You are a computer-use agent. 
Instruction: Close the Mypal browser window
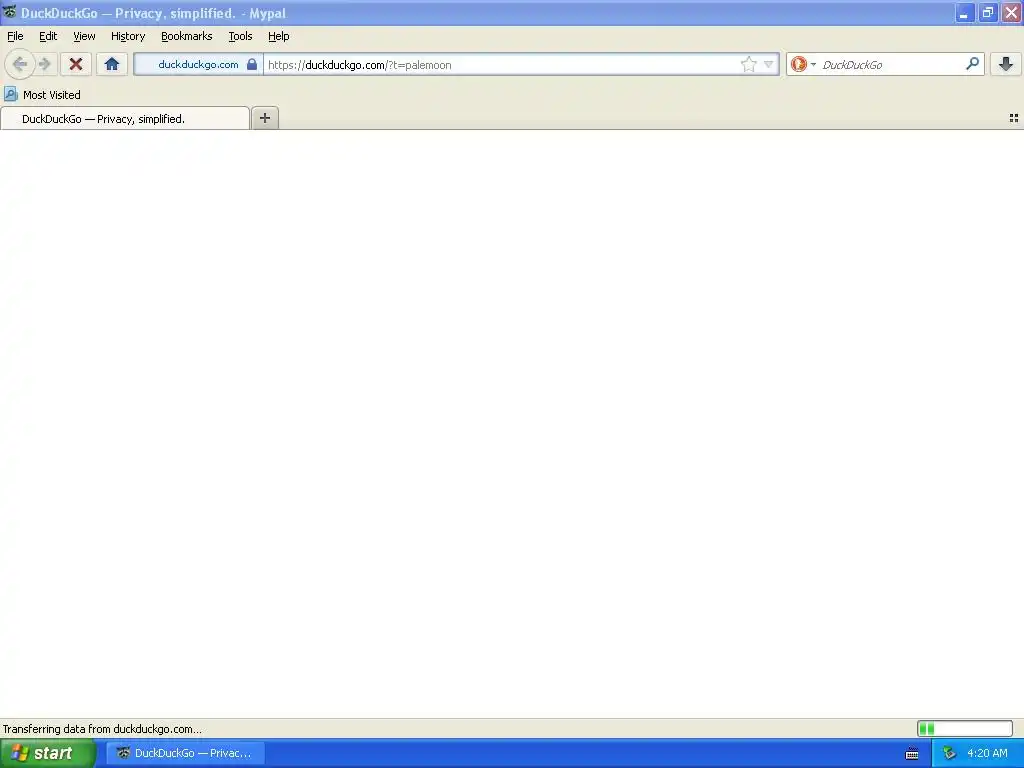pos(1012,12)
